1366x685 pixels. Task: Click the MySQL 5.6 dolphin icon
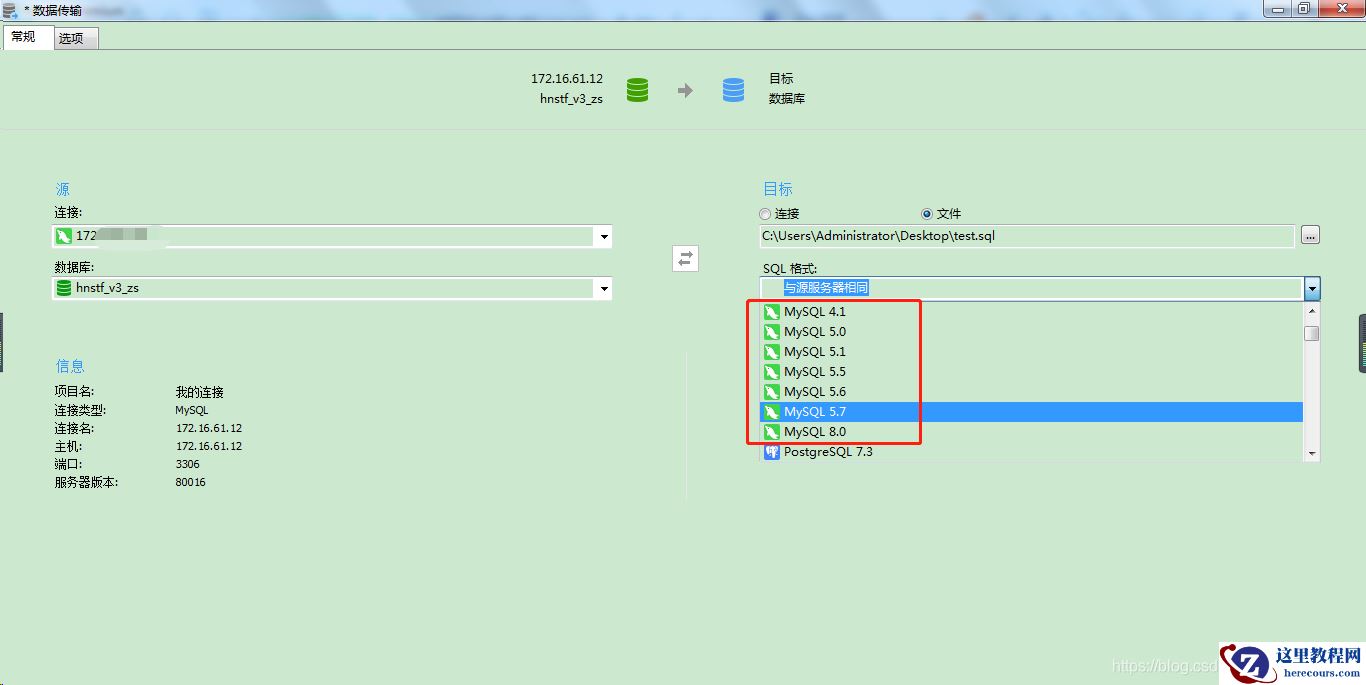coord(771,392)
